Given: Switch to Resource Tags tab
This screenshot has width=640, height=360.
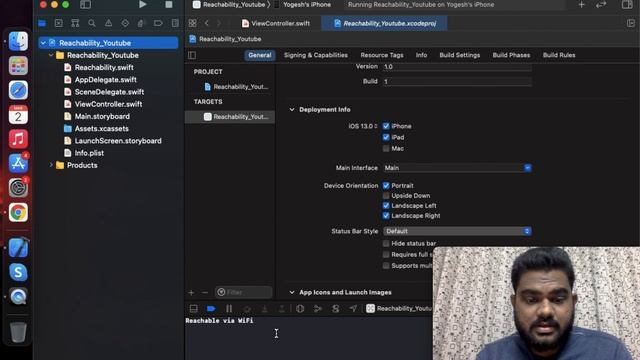Looking at the screenshot, I should click(x=382, y=55).
